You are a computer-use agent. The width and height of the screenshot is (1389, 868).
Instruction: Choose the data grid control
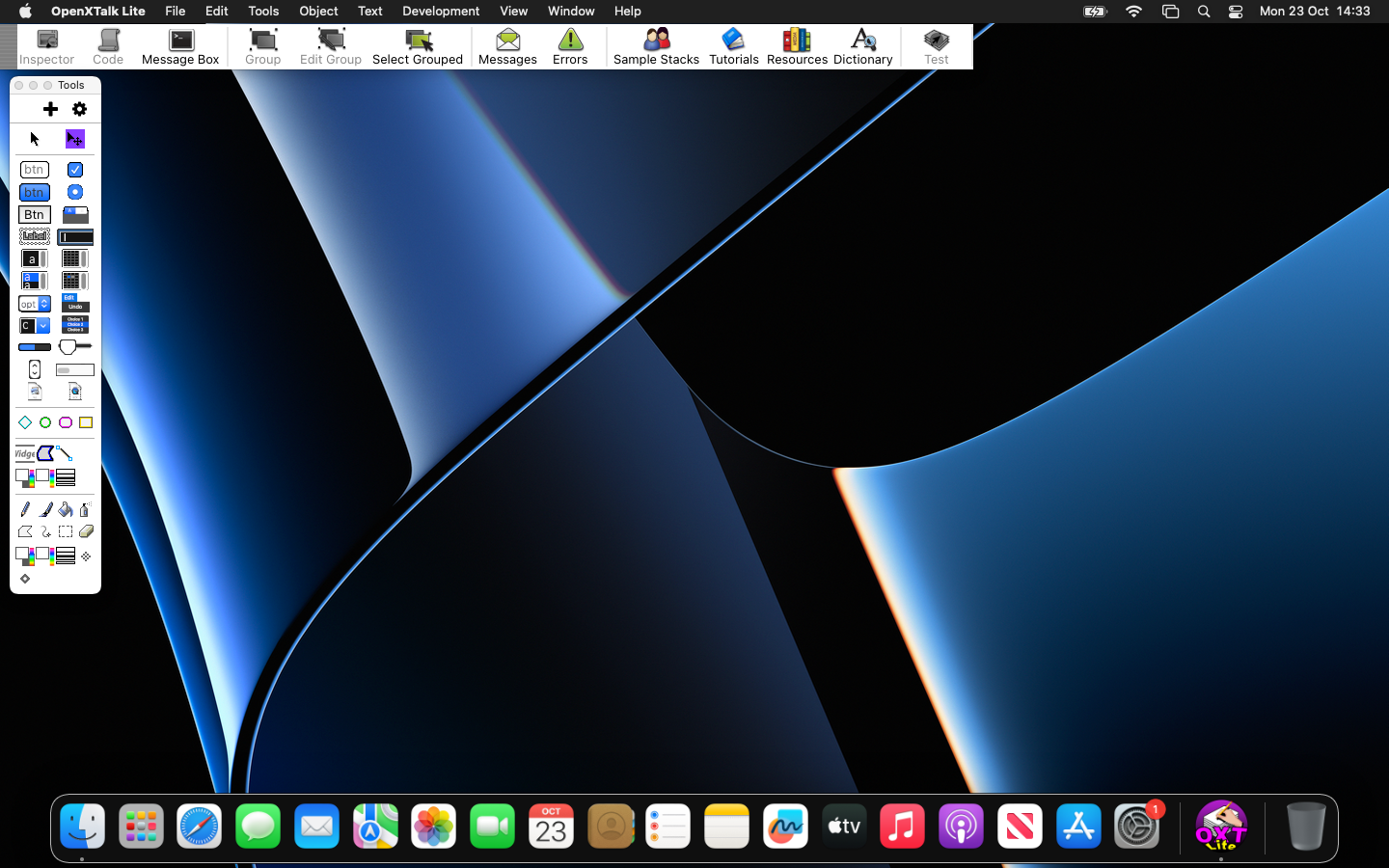pyautogui.click(x=75, y=281)
